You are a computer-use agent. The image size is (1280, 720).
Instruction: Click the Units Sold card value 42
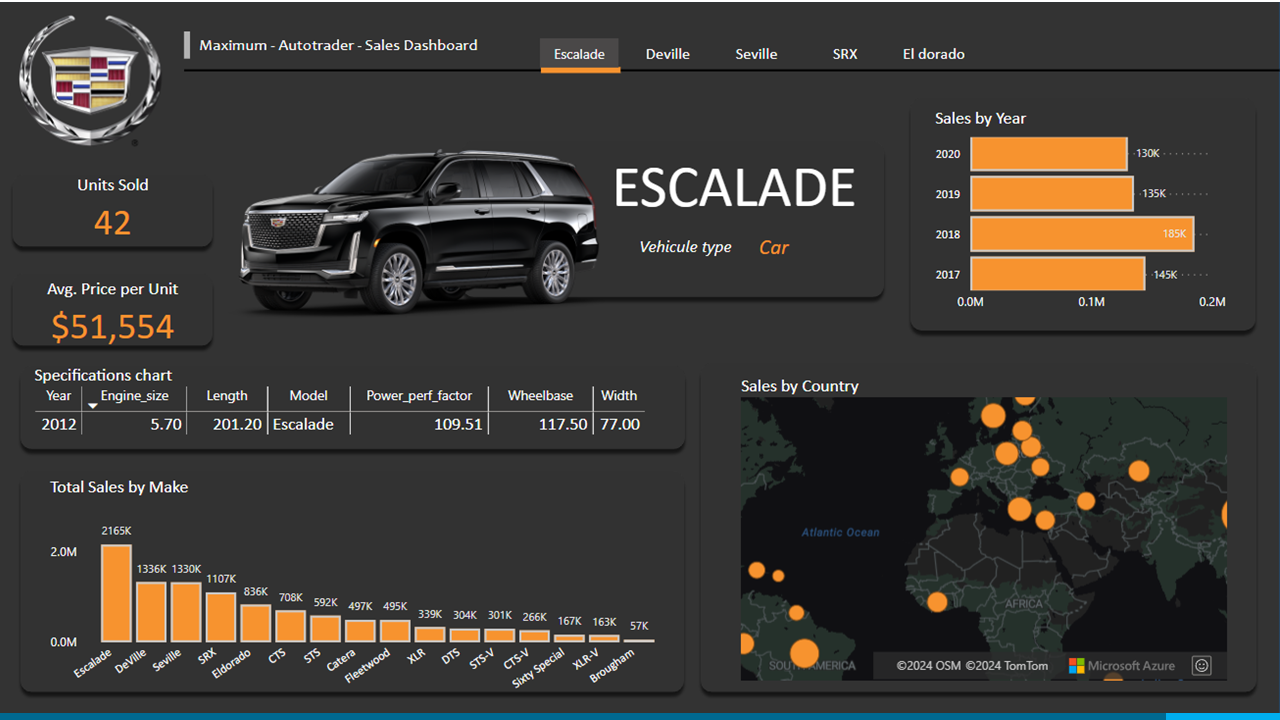pos(112,223)
